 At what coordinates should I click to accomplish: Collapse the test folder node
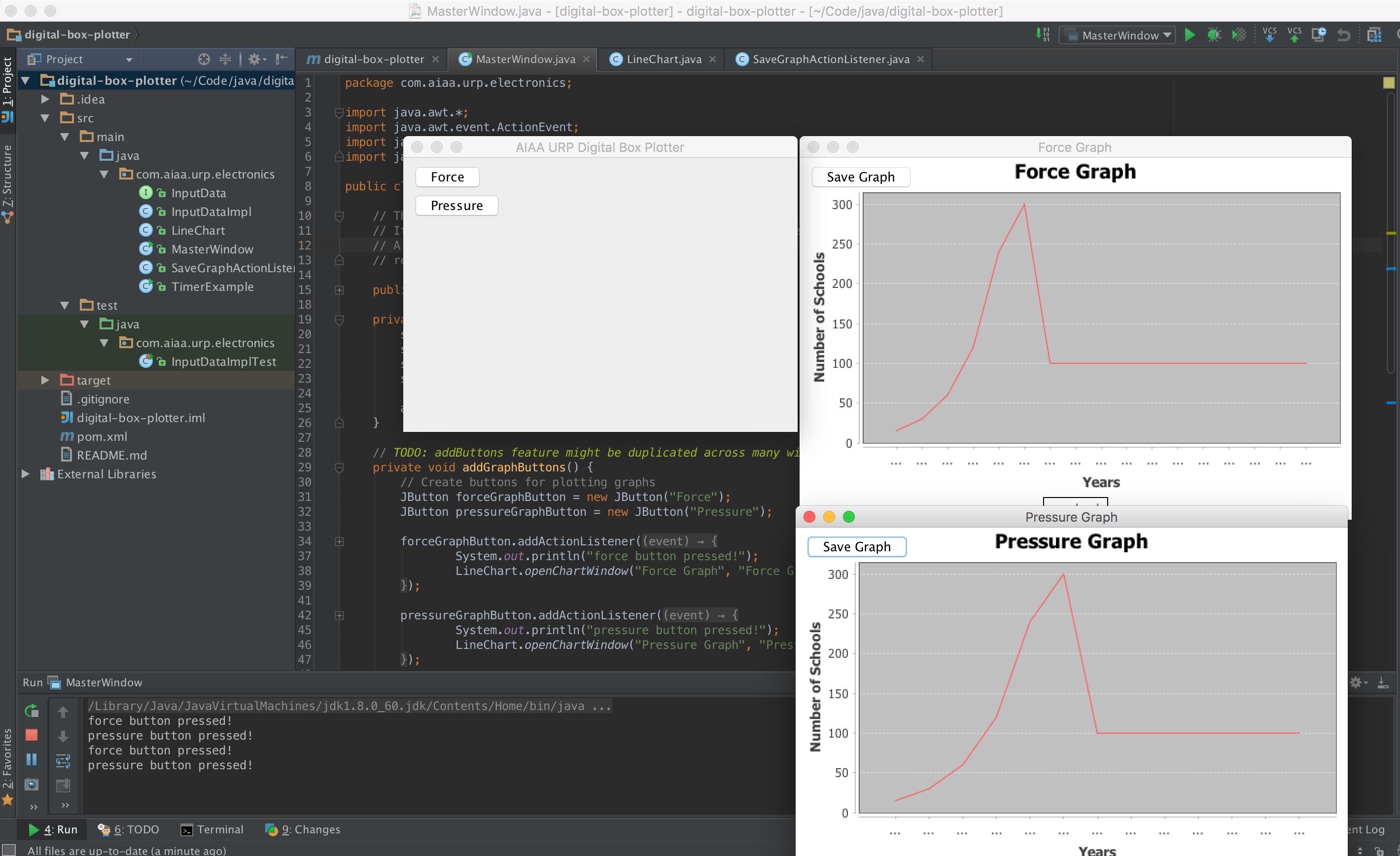[x=65, y=306]
